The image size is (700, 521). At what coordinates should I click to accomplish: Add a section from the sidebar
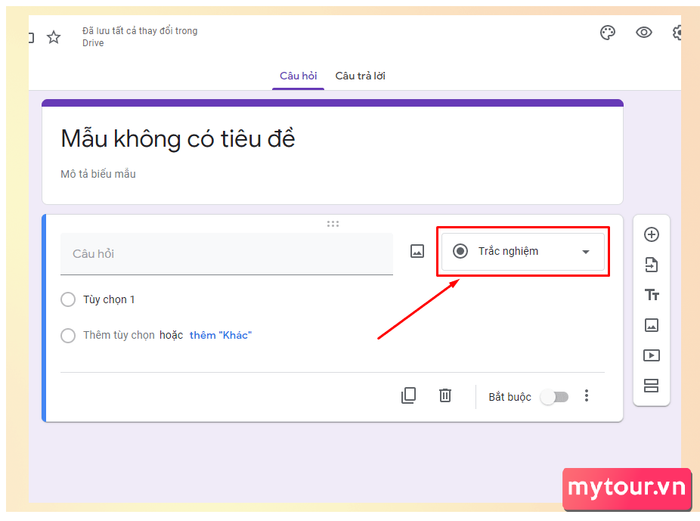click(651, 385)
